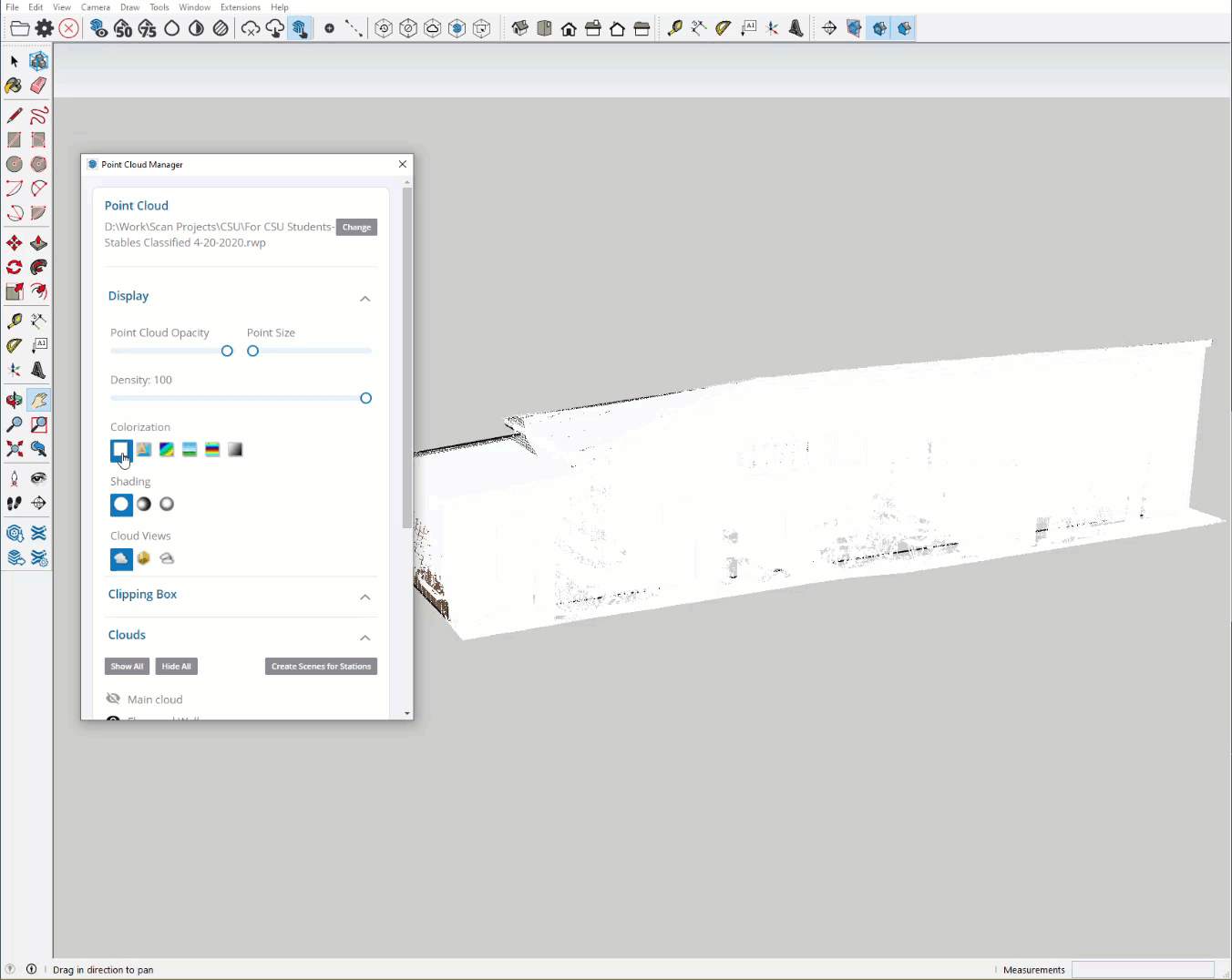This screenshot has width=1232, height=980.
Task: Open the Camera menu
Action: (x=96, y=7)
